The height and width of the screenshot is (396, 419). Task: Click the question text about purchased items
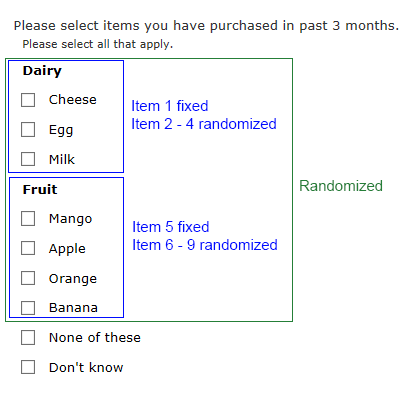pos(206,26)
